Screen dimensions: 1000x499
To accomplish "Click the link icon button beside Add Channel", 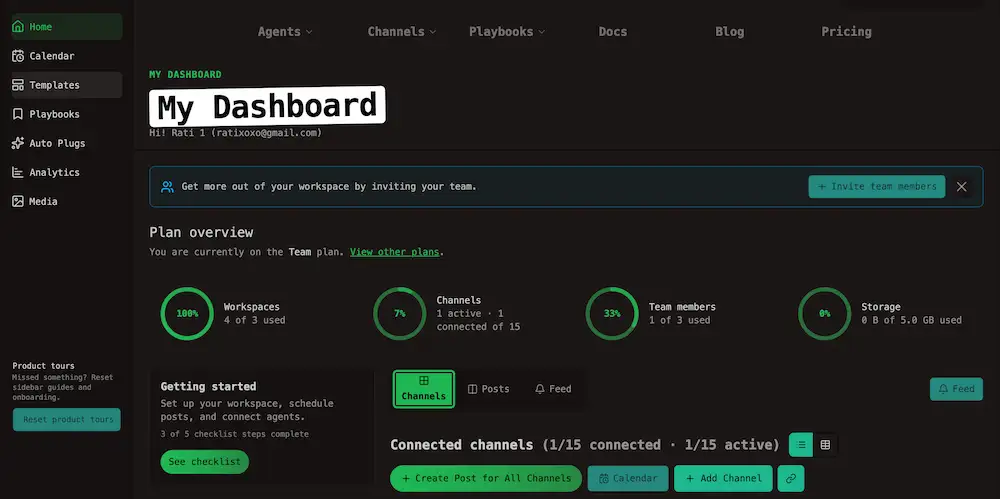I will (791, 479).
